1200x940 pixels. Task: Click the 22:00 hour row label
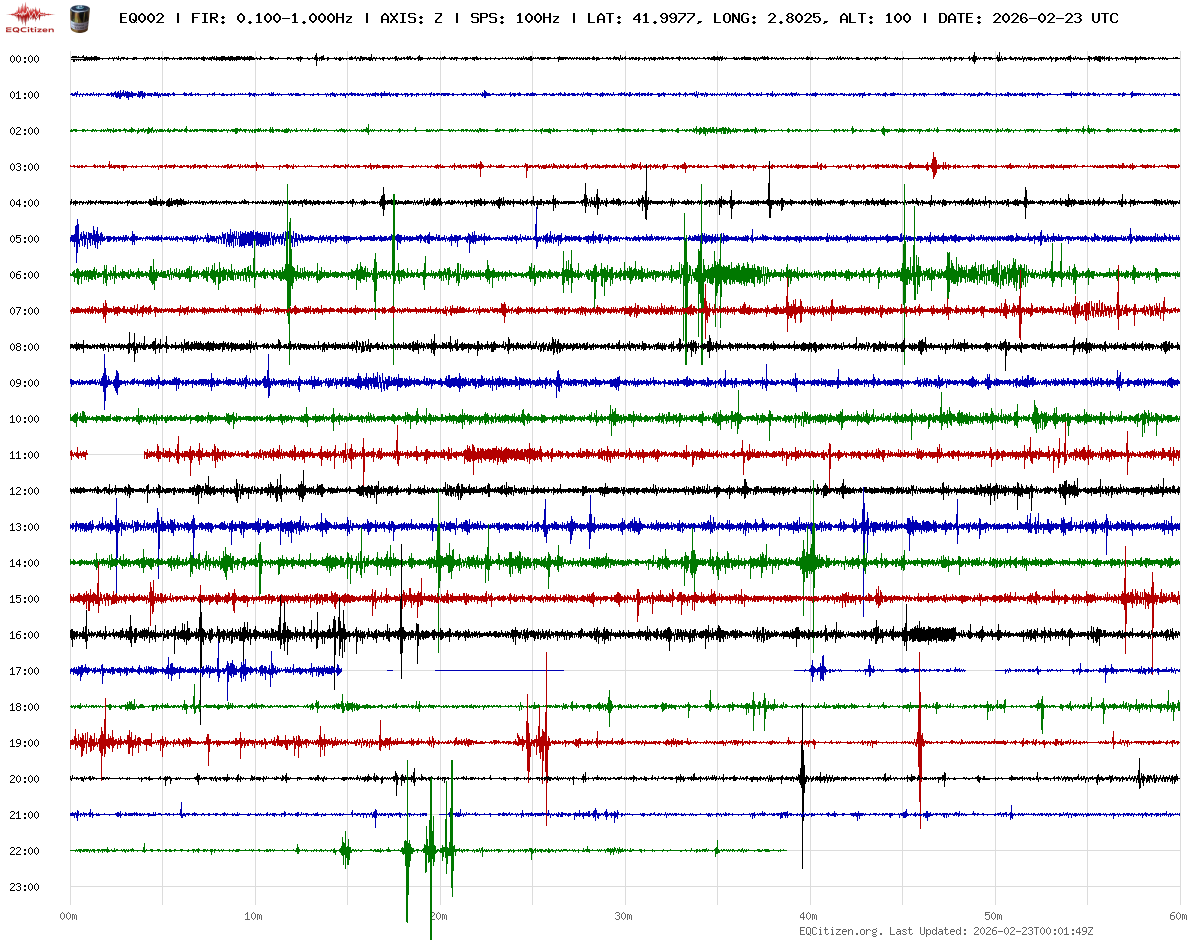(x=24, y=851)
